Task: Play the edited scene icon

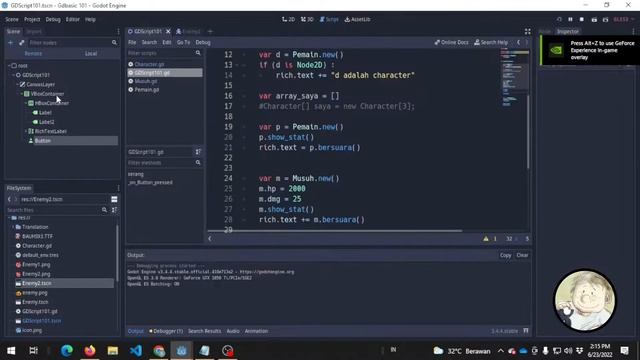Action: coord(594,19)
